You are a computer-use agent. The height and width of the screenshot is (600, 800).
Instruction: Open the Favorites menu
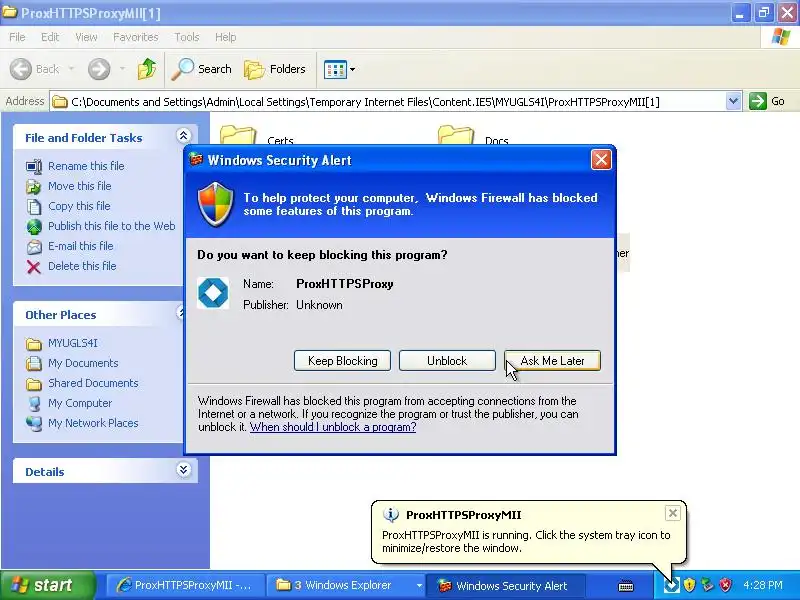point(136,37)
